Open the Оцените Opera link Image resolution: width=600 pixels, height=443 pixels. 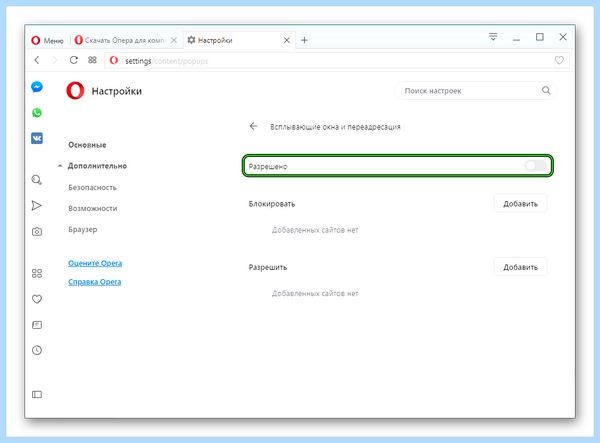95,263
